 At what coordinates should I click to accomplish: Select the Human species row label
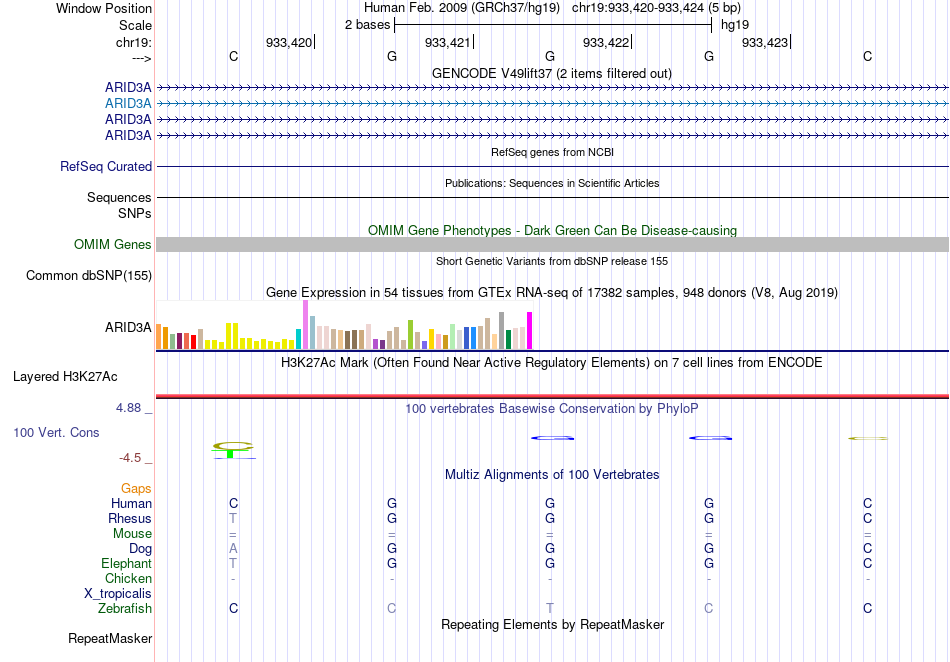click(131, 503)
